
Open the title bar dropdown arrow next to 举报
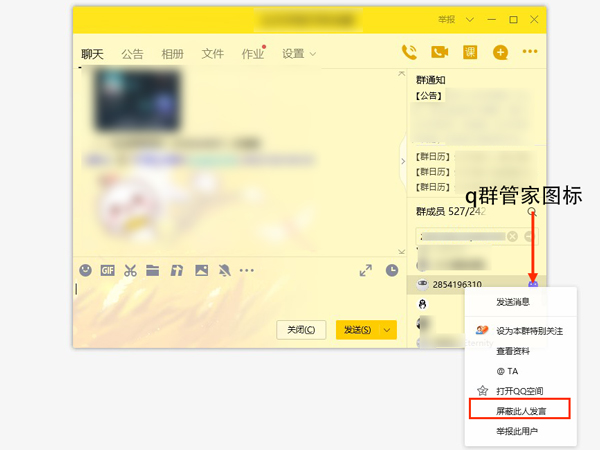(x=469, y=19)
